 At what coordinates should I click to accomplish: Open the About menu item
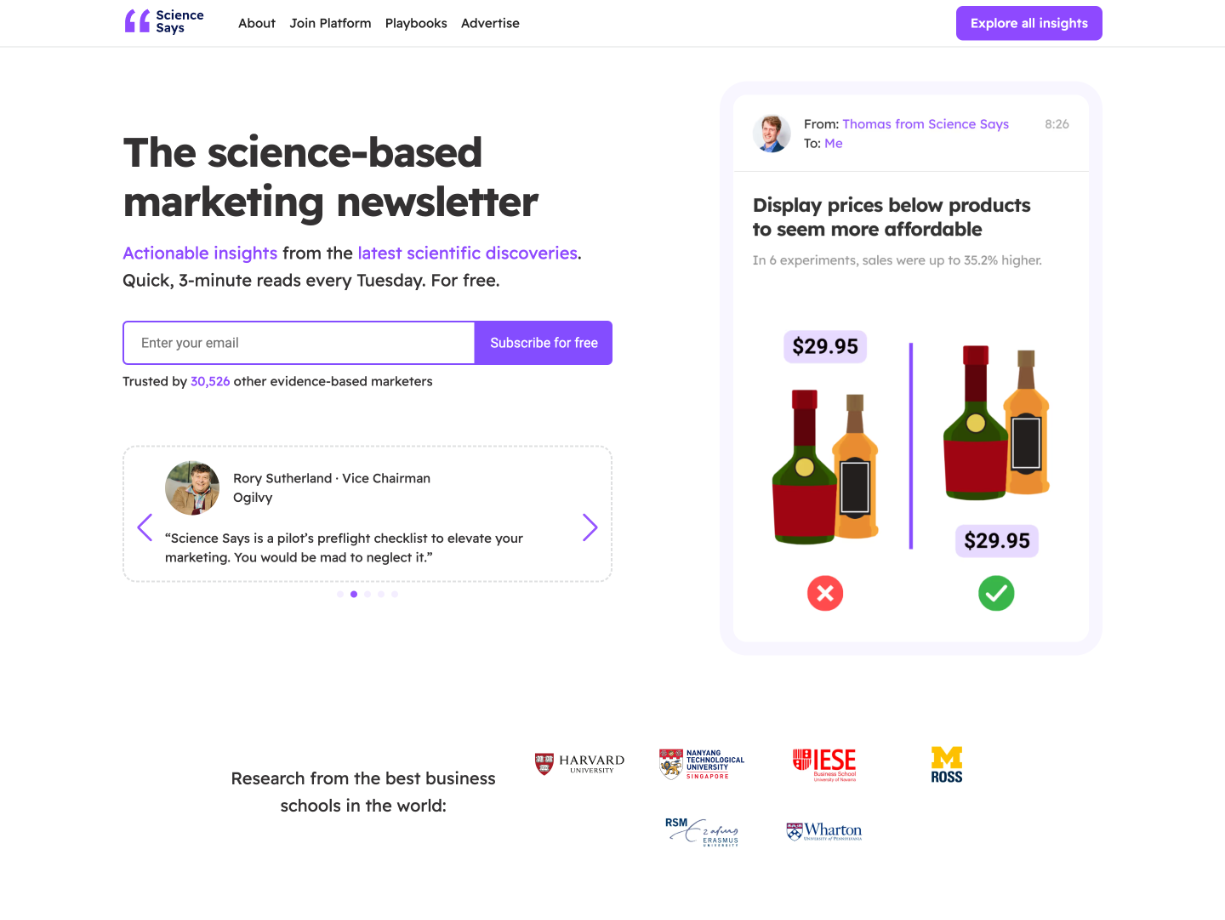click(256, 23)
